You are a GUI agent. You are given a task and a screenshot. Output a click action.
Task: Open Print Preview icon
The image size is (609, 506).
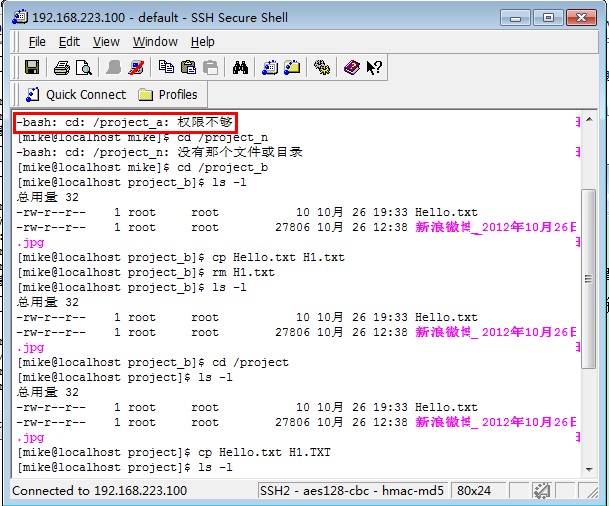84,68
